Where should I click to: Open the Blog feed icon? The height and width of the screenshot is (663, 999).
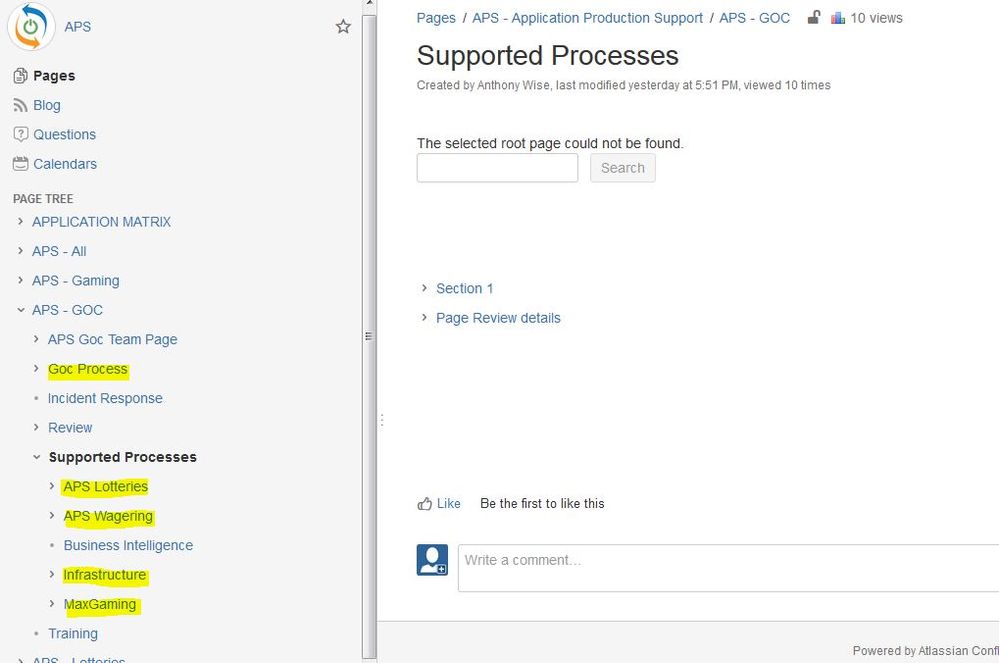(20, 105)
